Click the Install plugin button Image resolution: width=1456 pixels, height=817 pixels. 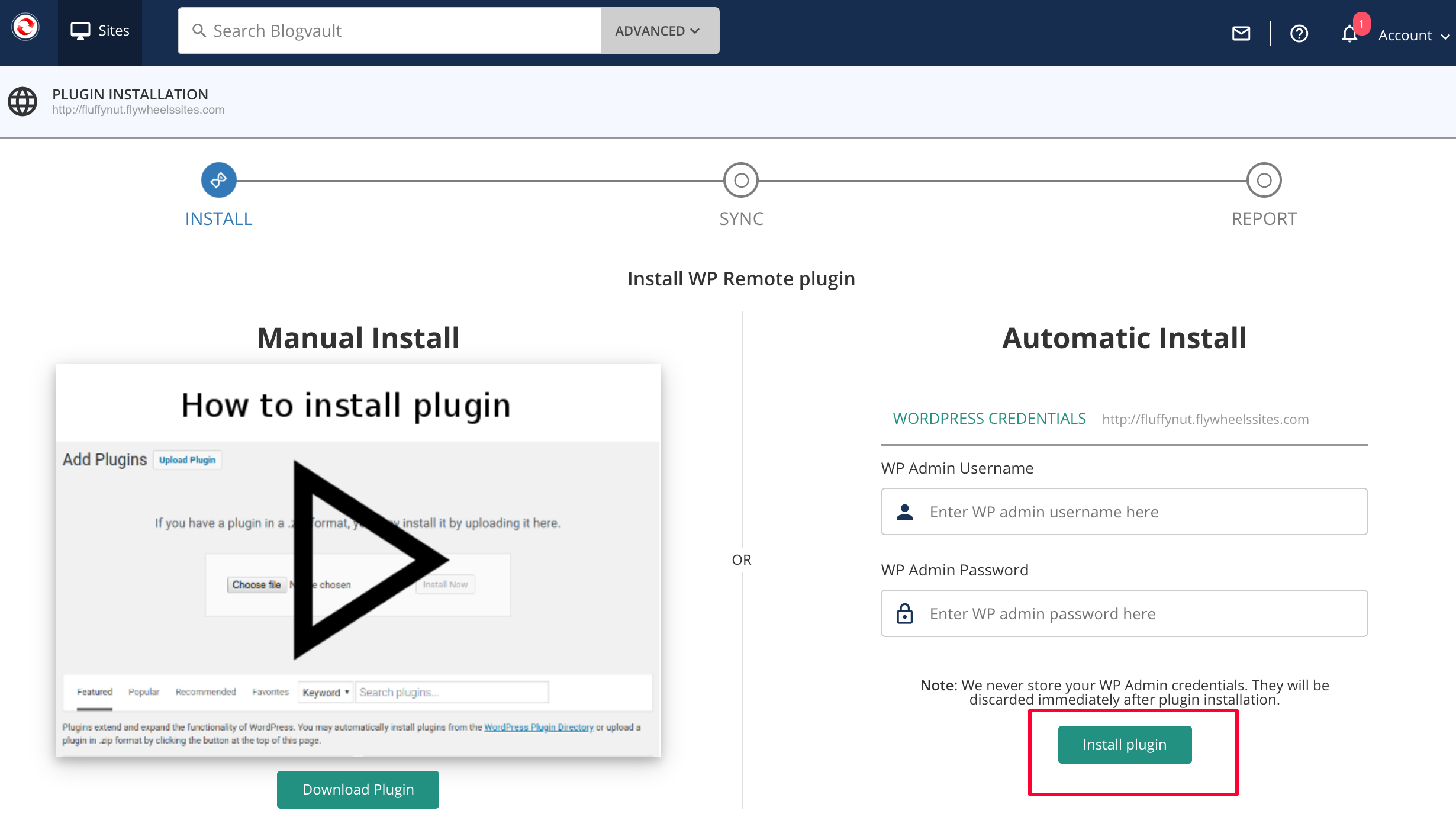1125,744
